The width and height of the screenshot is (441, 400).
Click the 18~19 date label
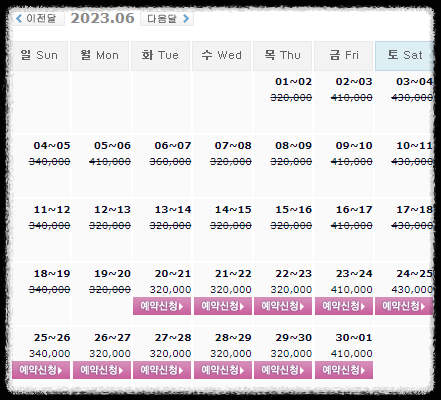click(x=52, y=274)
